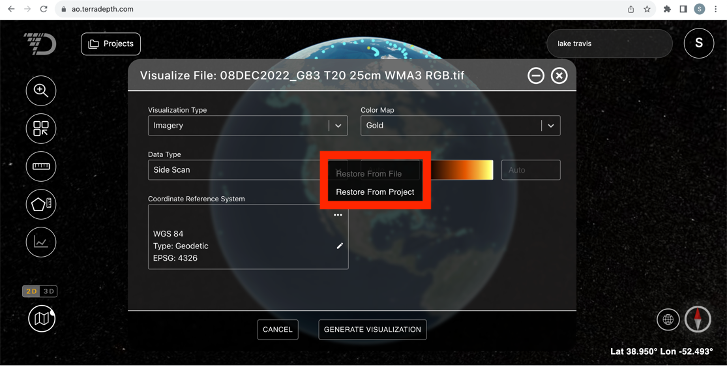
Task: Open the base map layers icon
Action: coord(41,319)
